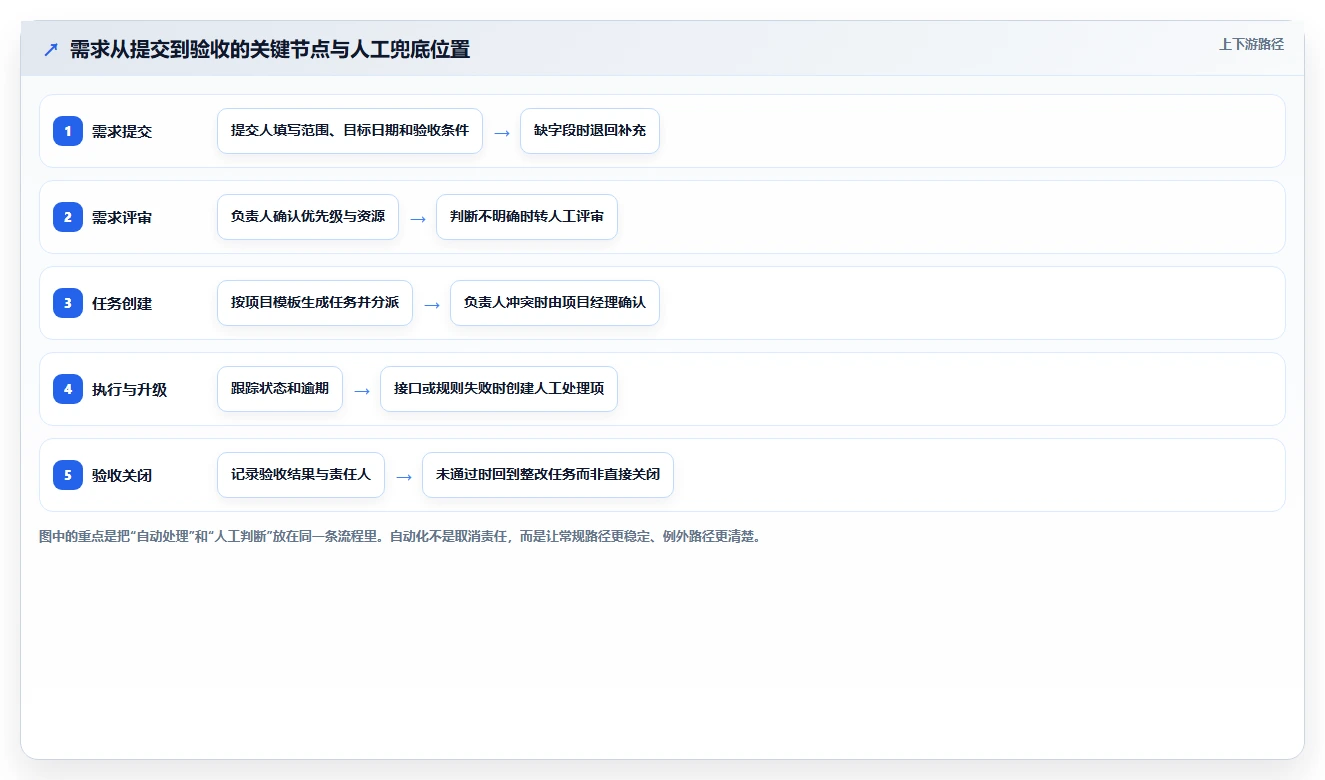This screenshot has height=780, width=1325.
Task: Click the number 4 step badge
Action: pyautogui.click(x=68, y=389)
